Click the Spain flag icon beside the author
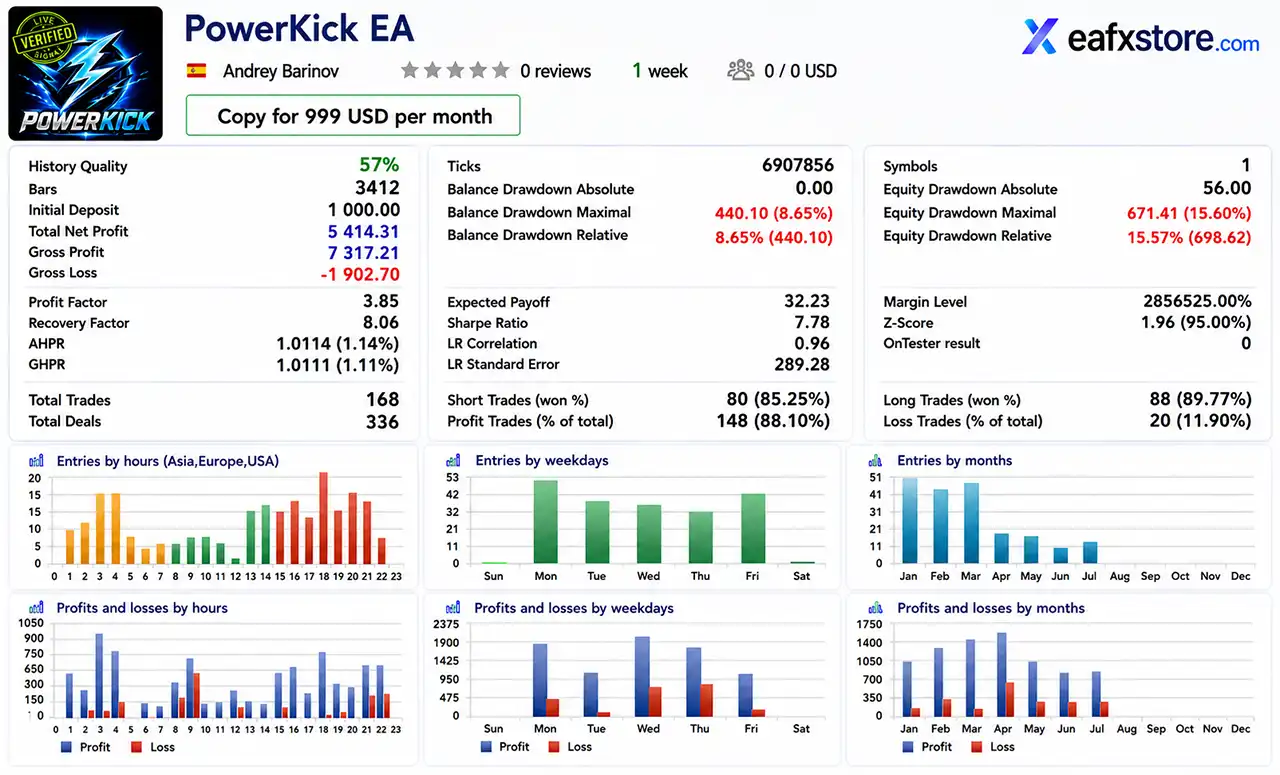1280x775 pixels. pos(197,71)
